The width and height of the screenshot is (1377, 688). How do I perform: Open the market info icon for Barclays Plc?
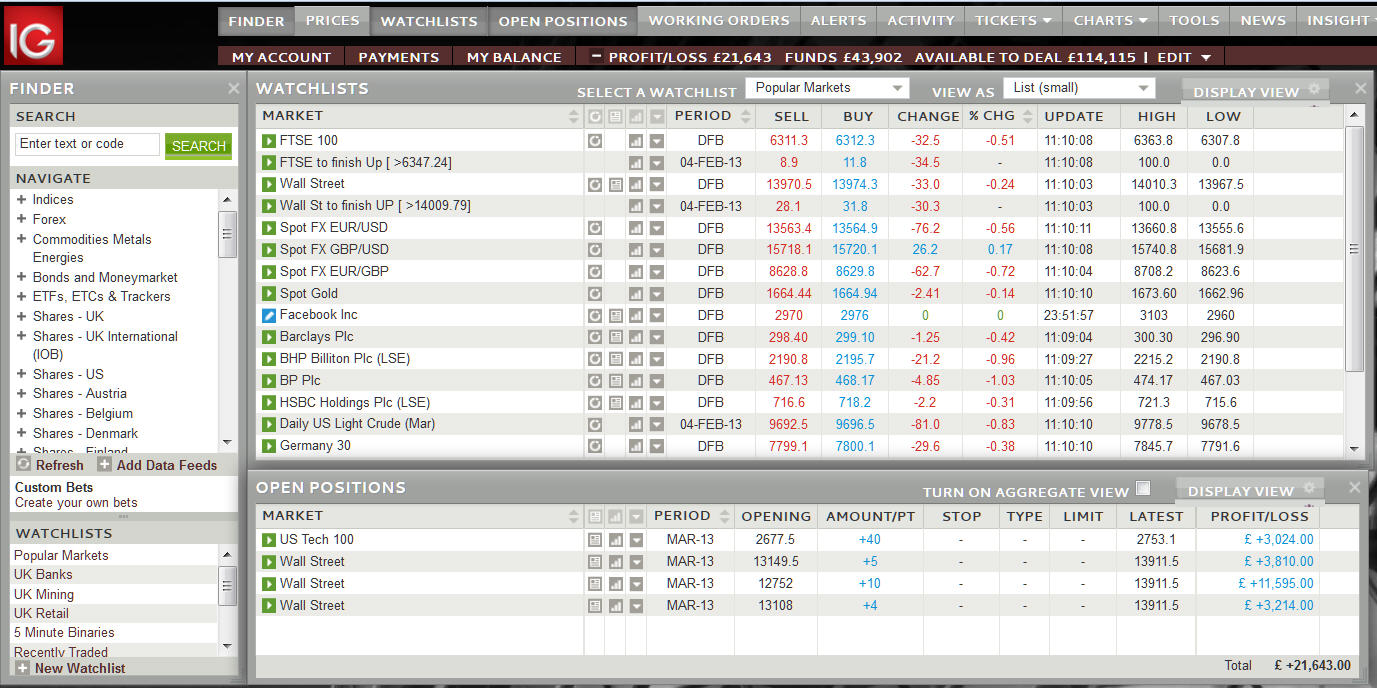615,337
